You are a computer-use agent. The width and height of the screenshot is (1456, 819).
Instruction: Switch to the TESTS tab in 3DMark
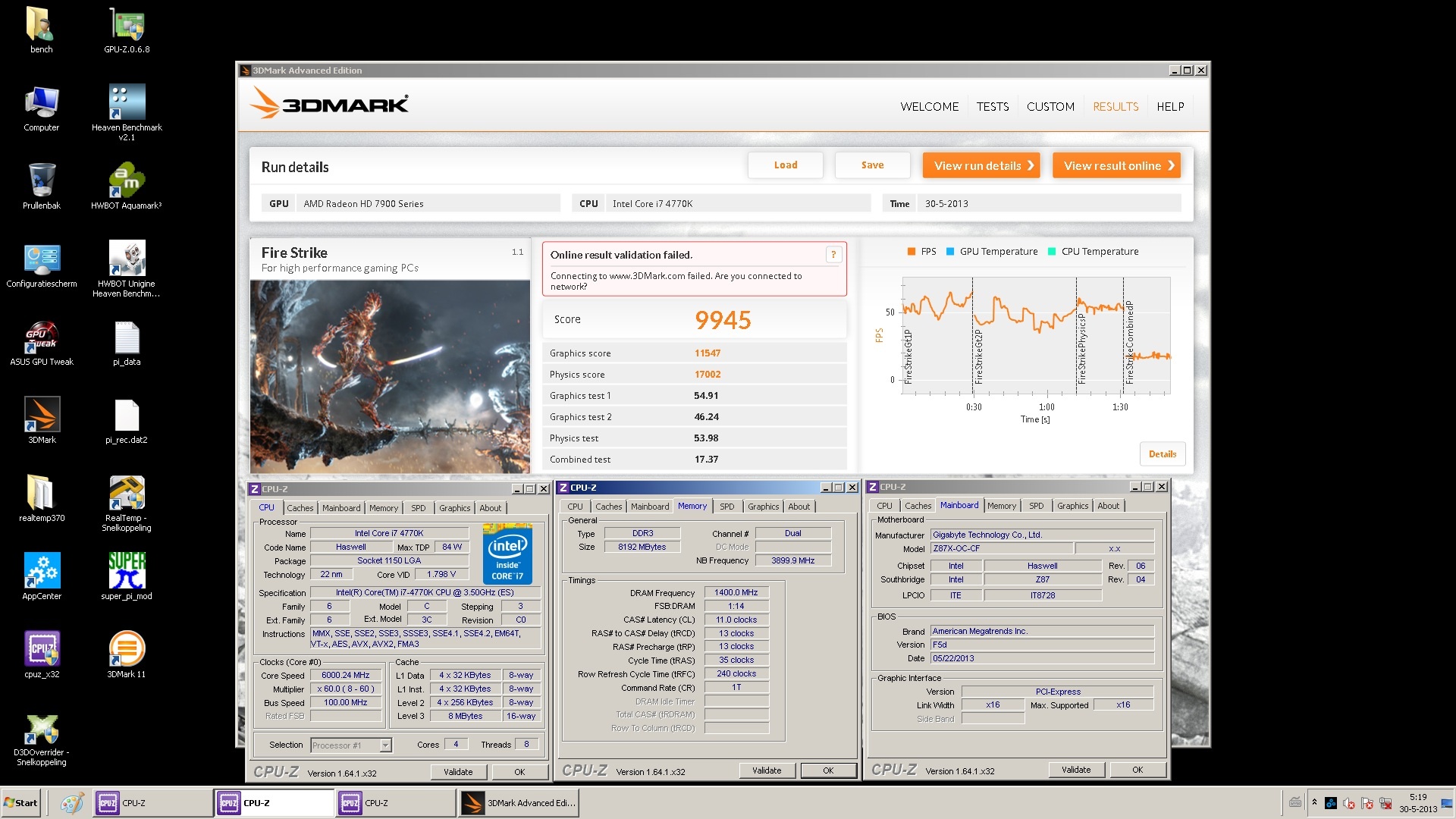992,107
